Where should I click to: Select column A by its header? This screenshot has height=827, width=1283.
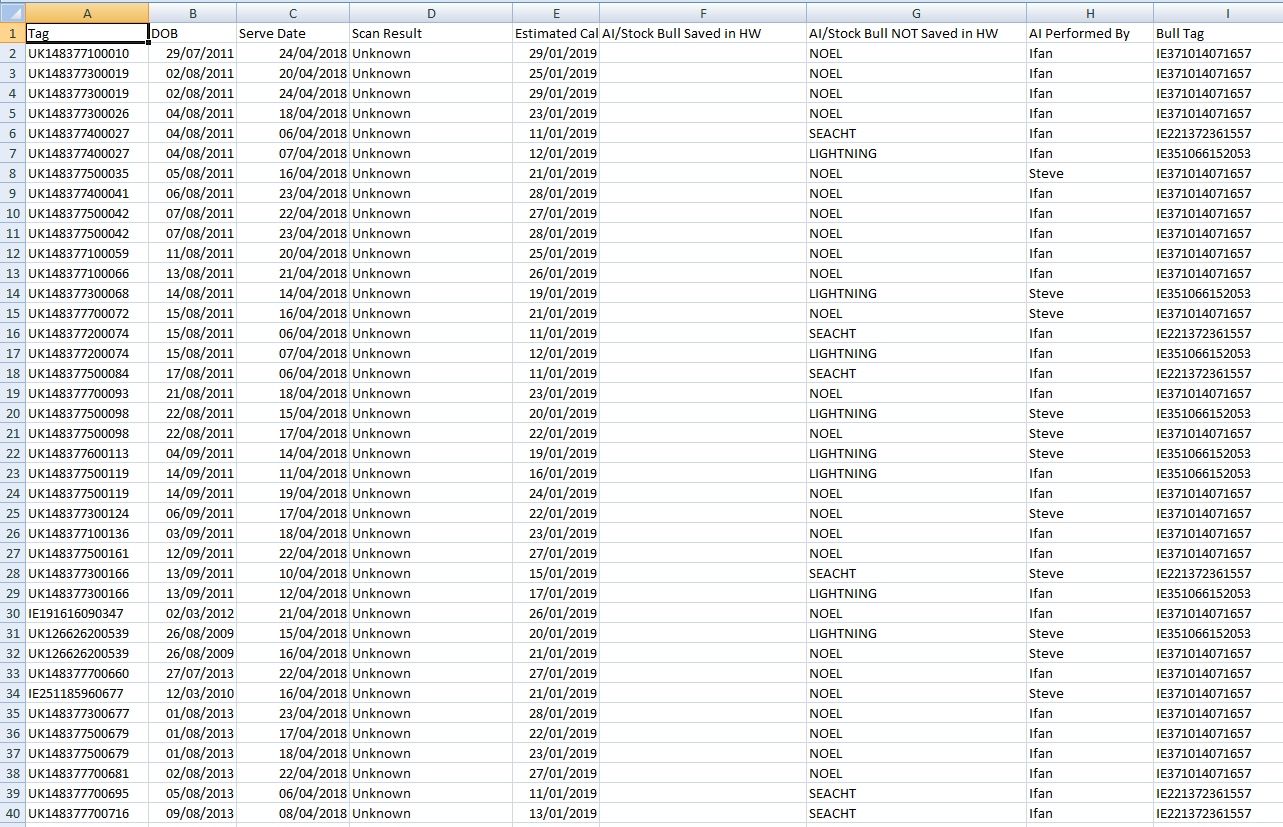[x=88, y=13]
